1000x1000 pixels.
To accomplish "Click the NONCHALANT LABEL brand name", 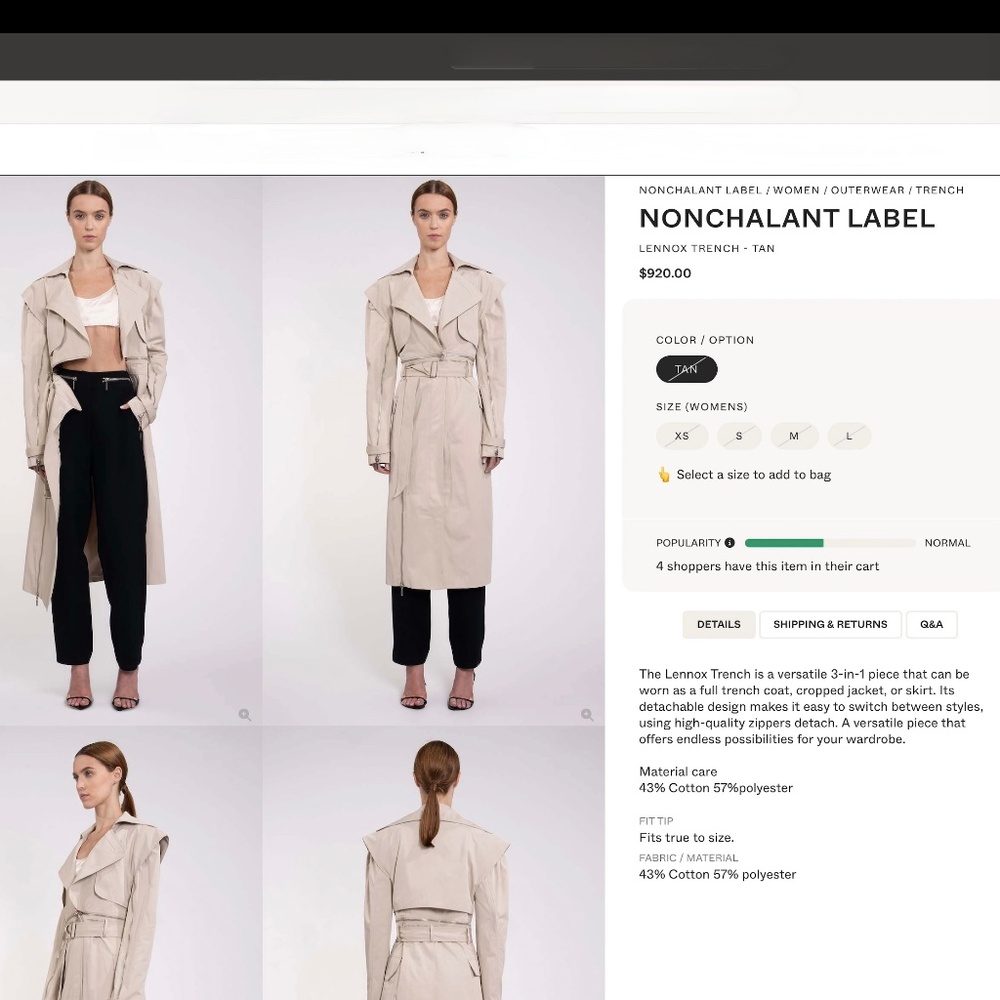I will 787,218.
